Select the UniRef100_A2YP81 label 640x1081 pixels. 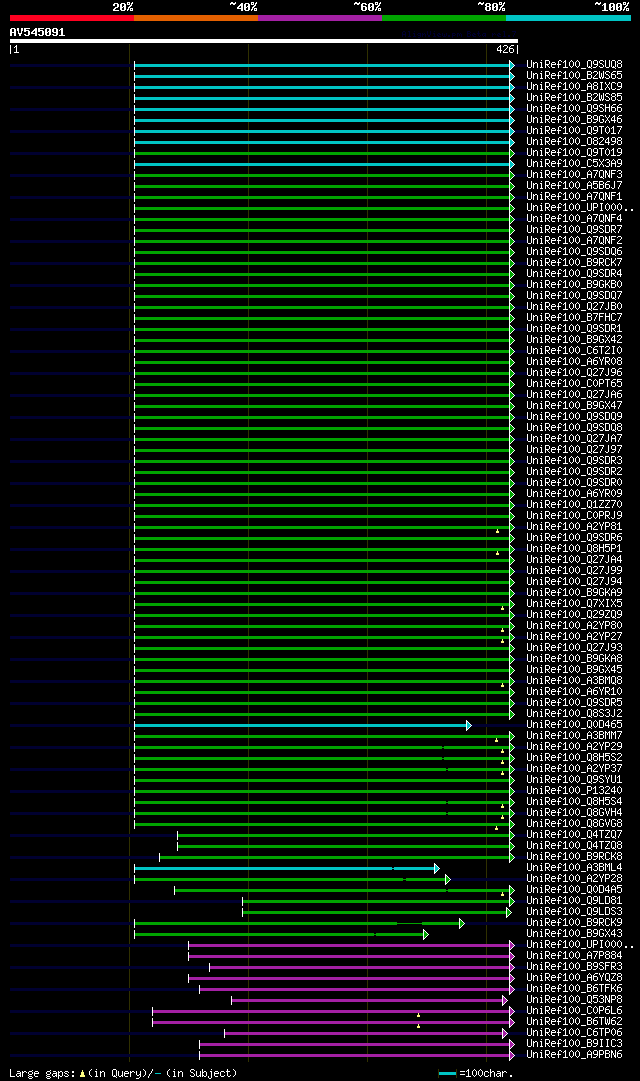point(574,527)
